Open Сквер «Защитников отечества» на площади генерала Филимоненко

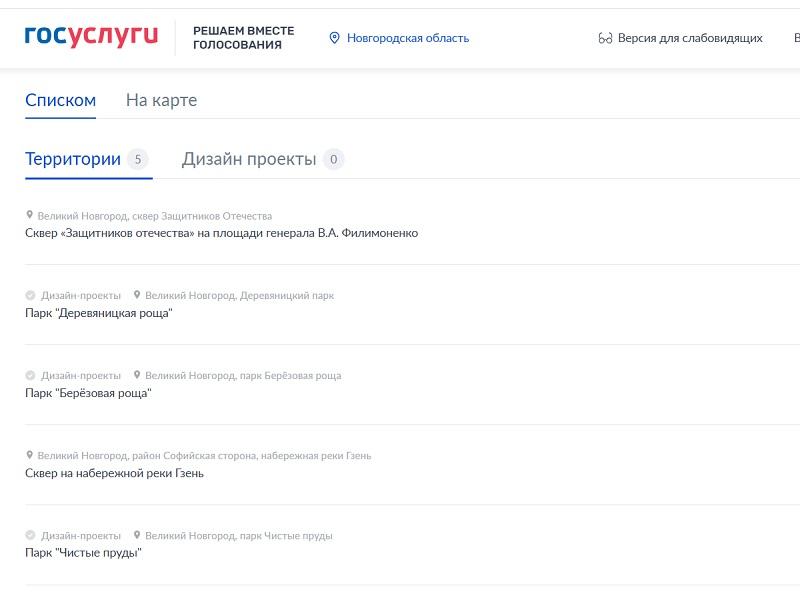pyautogui.click(x=221, y=233)
